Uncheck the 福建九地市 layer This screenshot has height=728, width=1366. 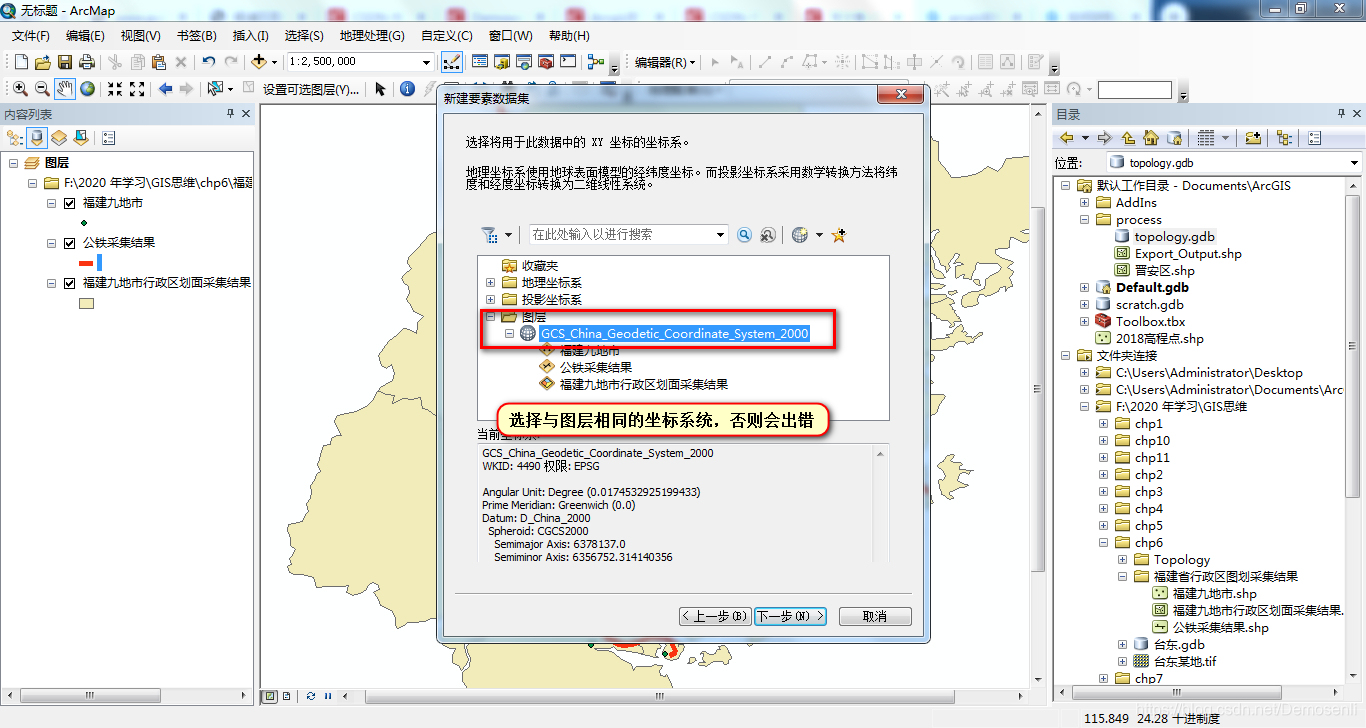[69, 203]
